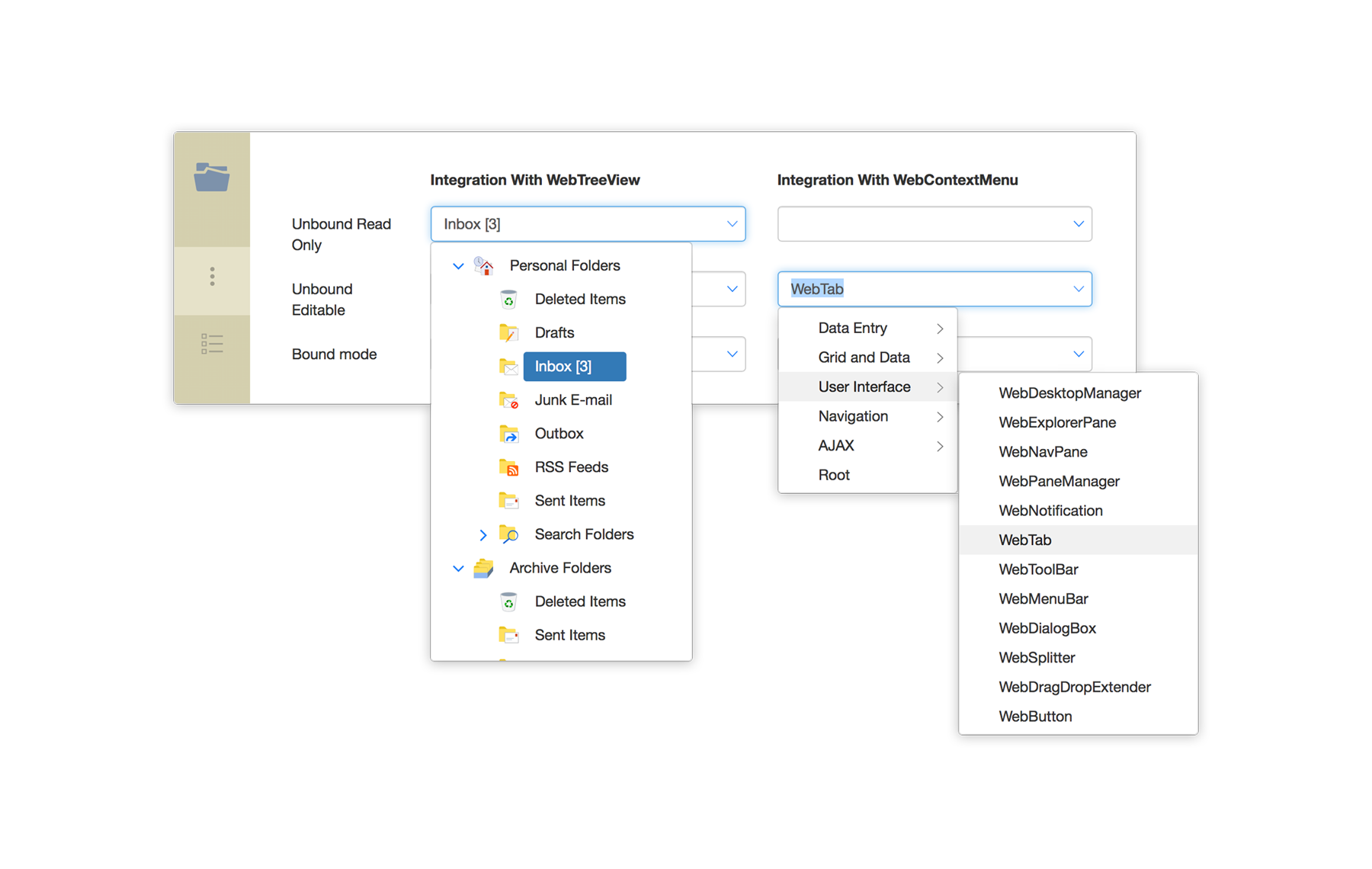The width and height of the screenshot is (1372, 869).
Task: Click the WebTab text input field
Action: pyautogui.click(x=922, y=289)
